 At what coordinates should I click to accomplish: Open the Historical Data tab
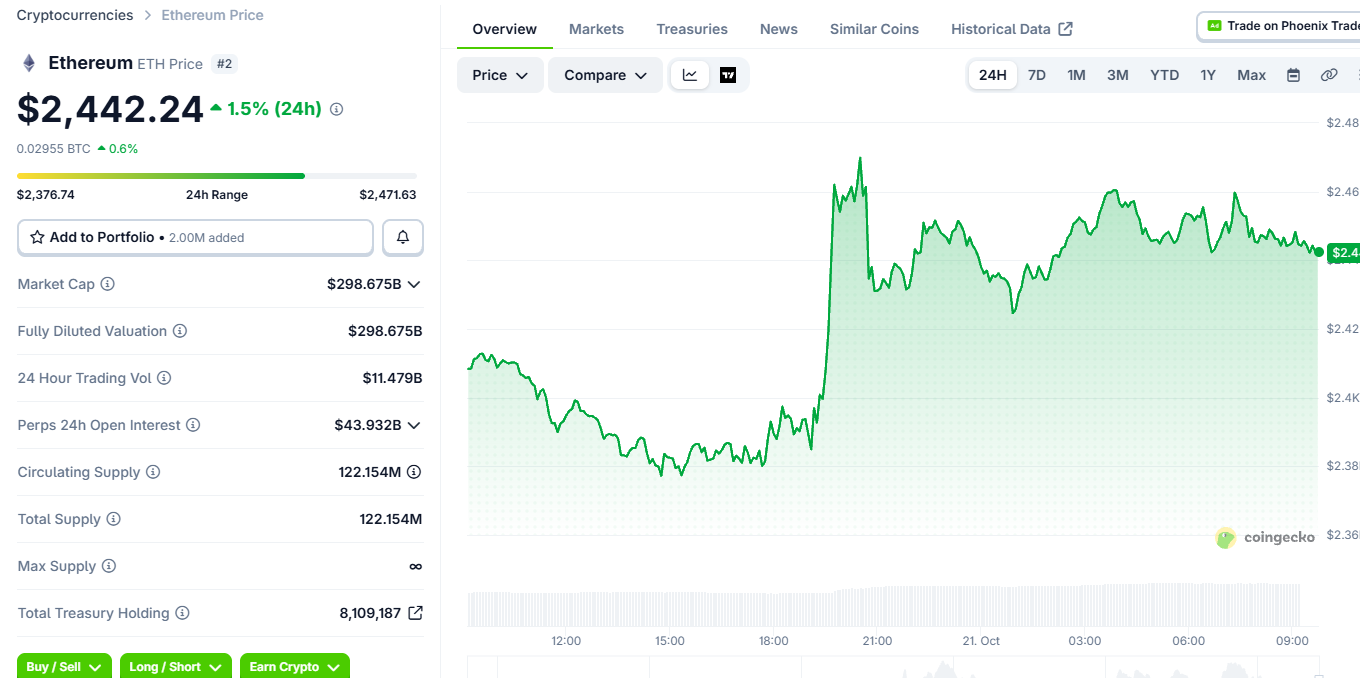pyautogui.click(x=1011, y=29)
